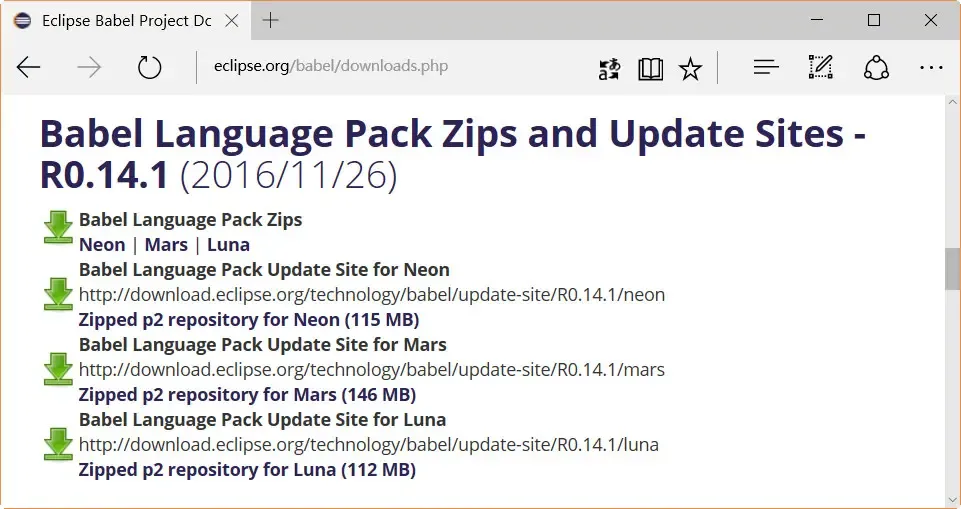Open the Mars language pack zips link

tap(166, 245)
